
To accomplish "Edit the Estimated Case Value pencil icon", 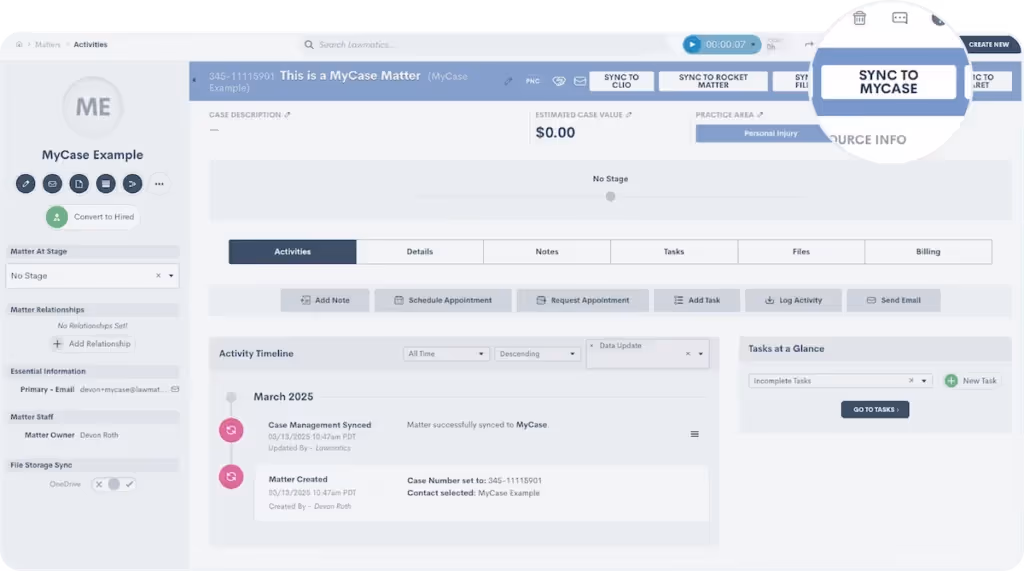I will [629, 115].
